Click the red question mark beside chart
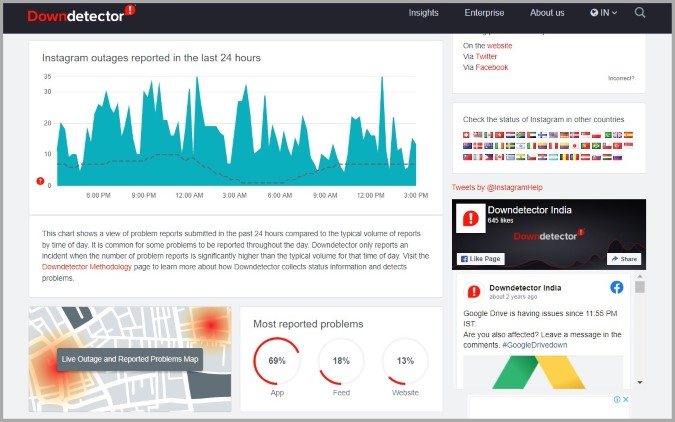The image size is (675, 422). (40, 181)
